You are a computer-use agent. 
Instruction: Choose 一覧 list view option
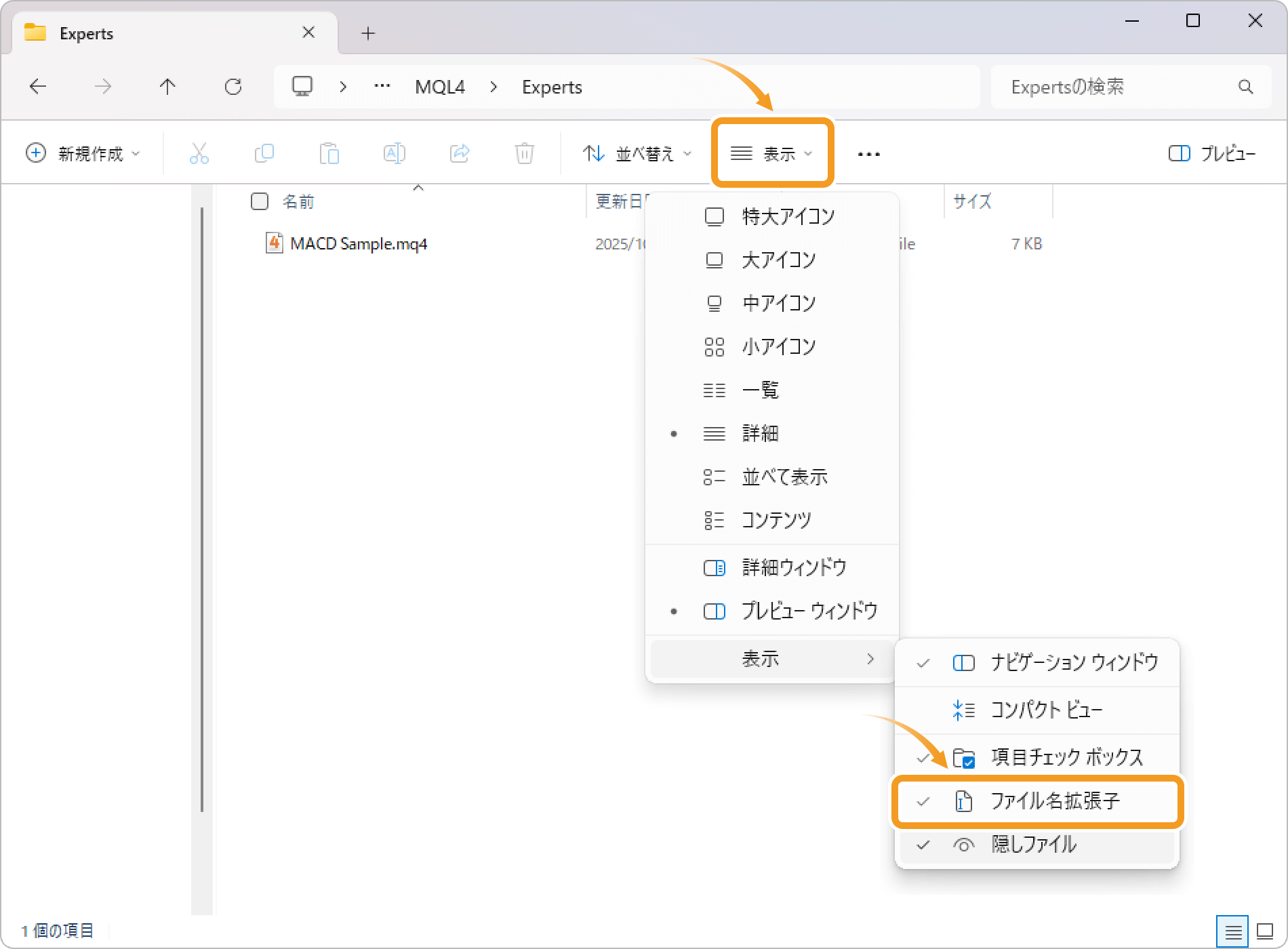pyautogui.click(x=760, y=390)
